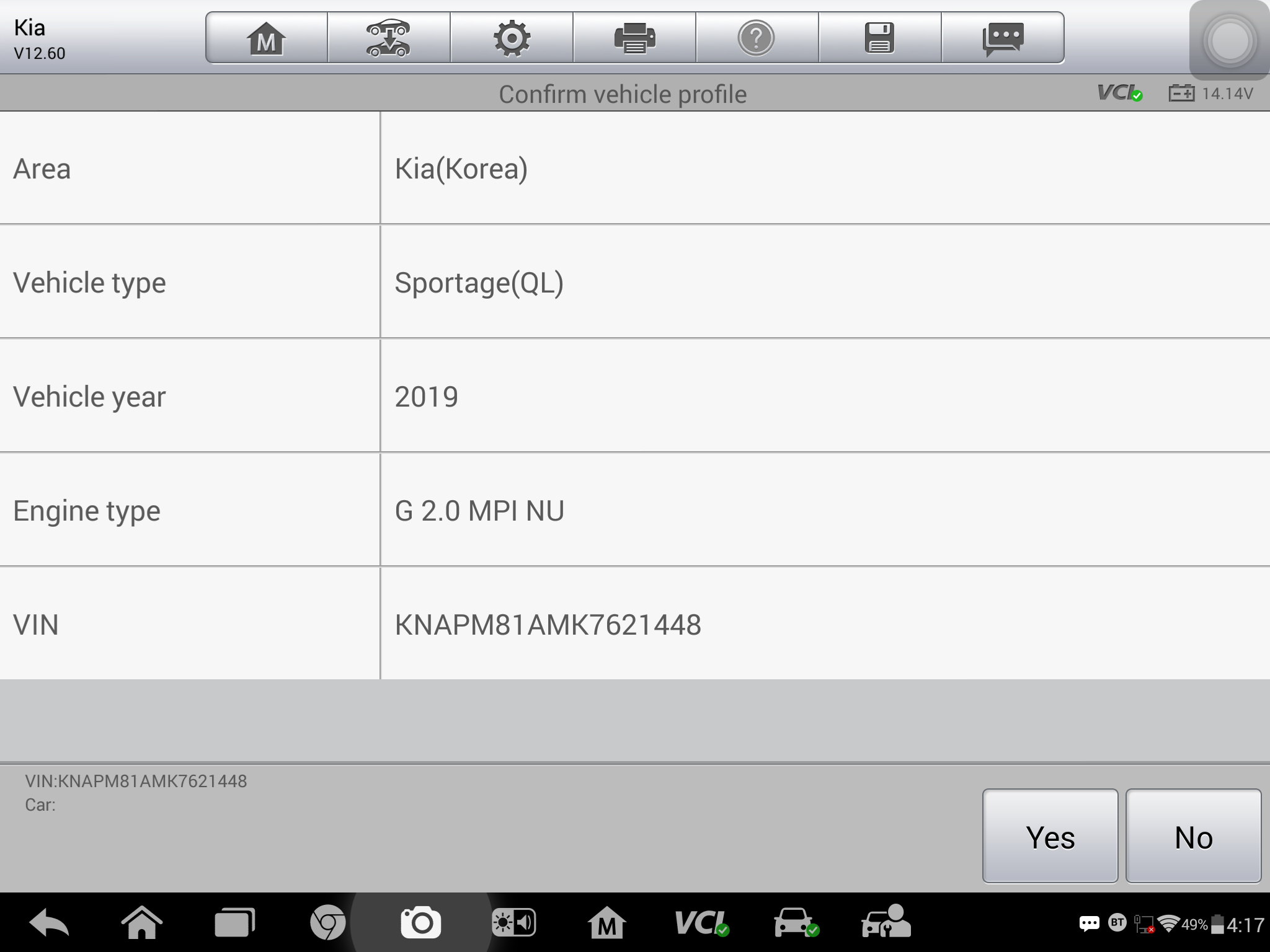Open vehicle diagnostics shortcut with green check
1270x952 pixels.
[796, 923]
